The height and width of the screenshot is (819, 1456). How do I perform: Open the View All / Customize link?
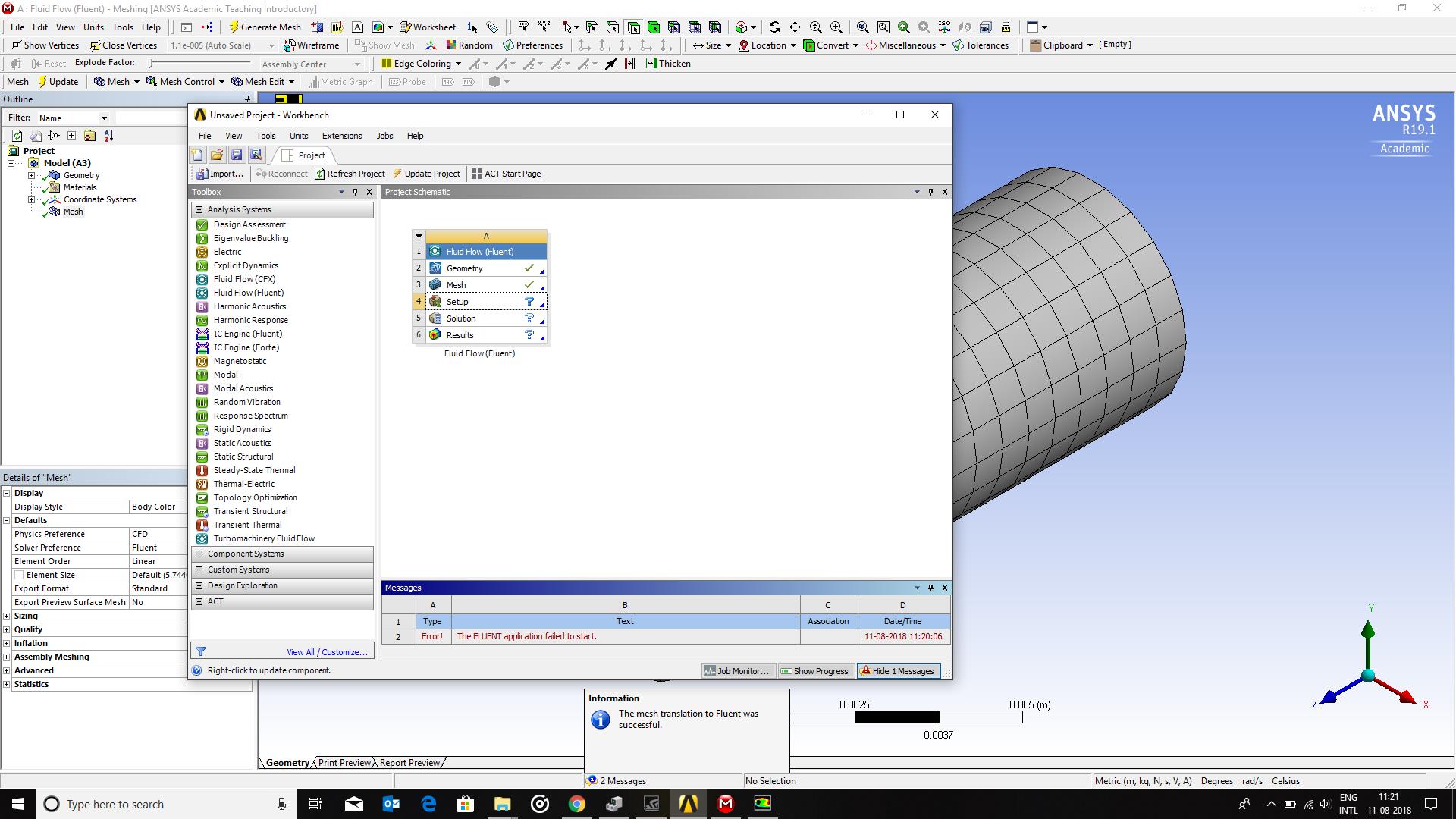[327, 652]
